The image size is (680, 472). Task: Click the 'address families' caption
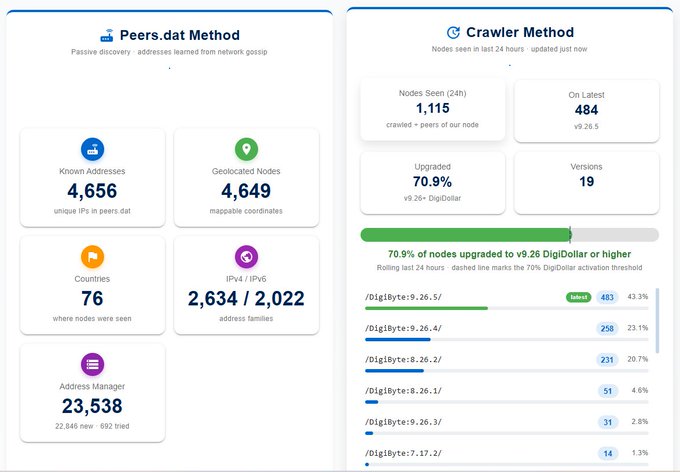pyautogui.click(x=246, y=319)
